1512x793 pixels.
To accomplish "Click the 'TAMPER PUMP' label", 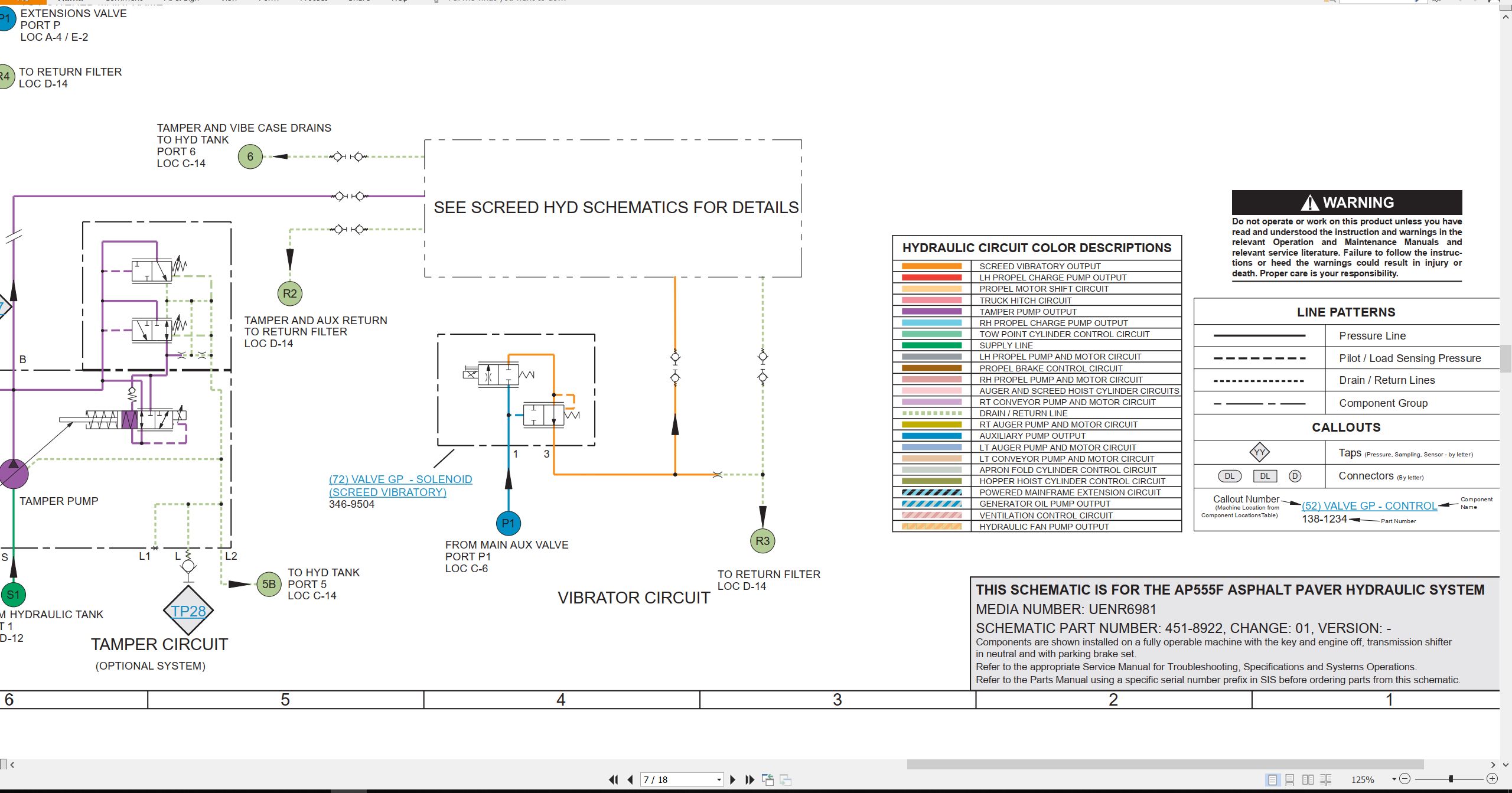I will 59,501.
